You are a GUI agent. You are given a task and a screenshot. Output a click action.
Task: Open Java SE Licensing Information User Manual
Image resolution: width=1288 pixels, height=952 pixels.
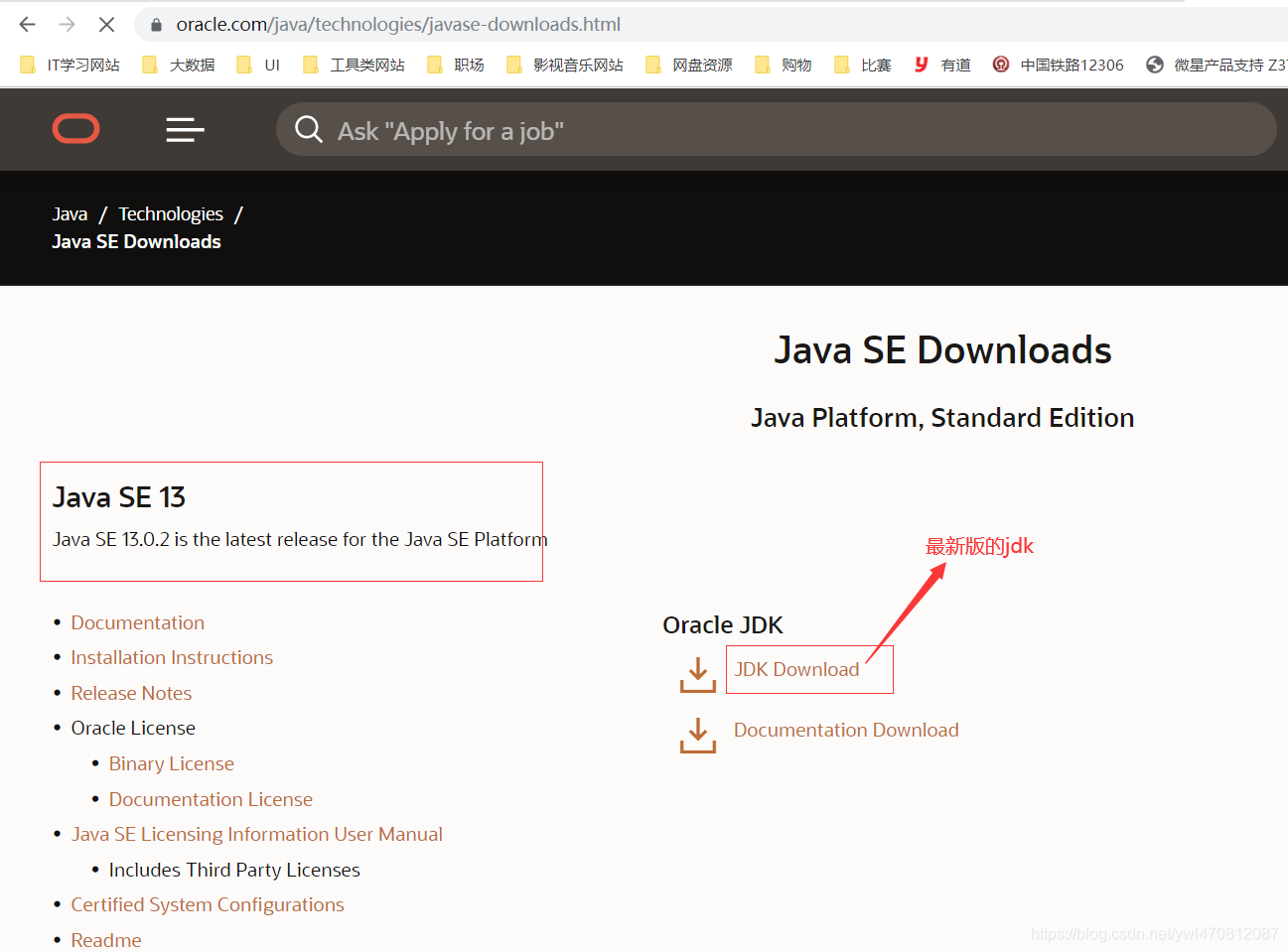click(257, 834)
